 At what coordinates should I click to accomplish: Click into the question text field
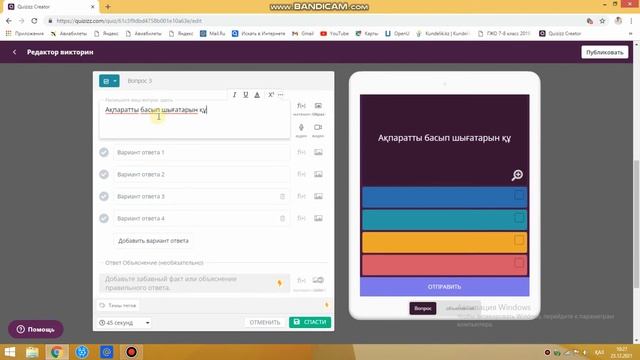[195, 121]
